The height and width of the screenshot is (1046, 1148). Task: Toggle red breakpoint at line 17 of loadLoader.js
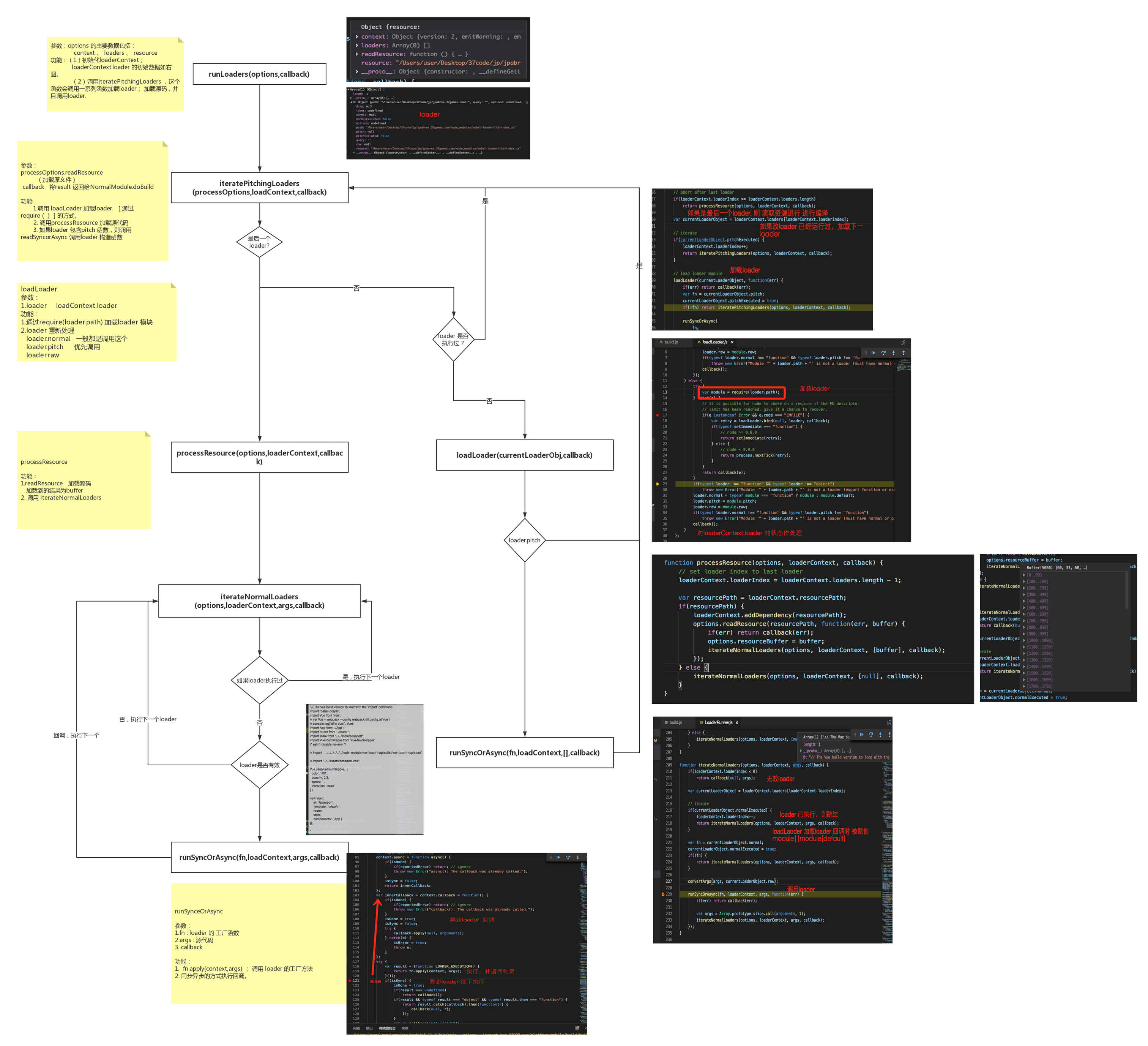coord(657,416)
